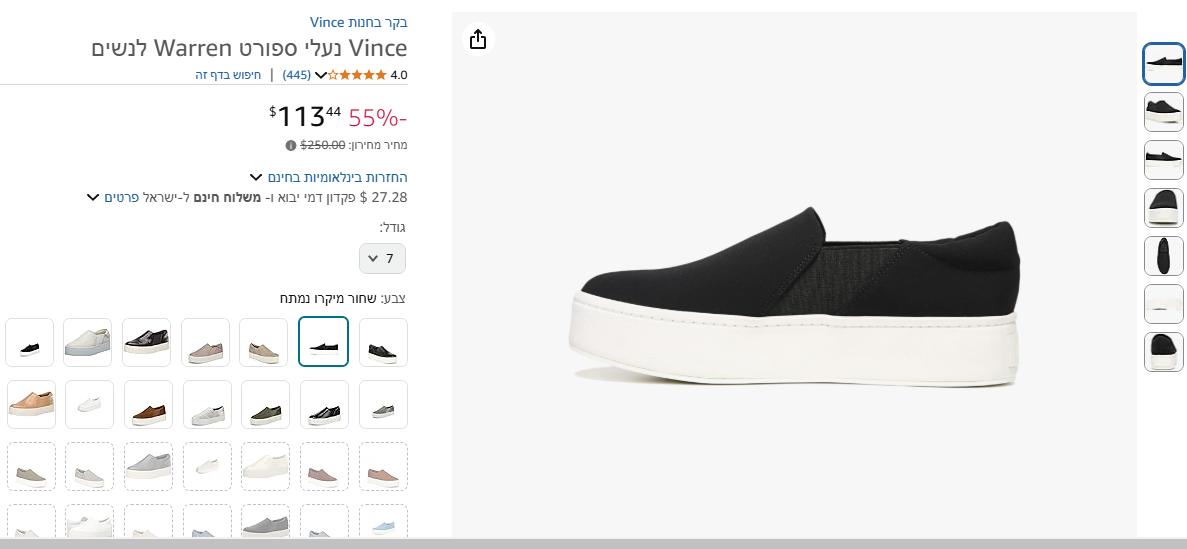Select the first side-view thumbnail

[x=1163, y=64]
